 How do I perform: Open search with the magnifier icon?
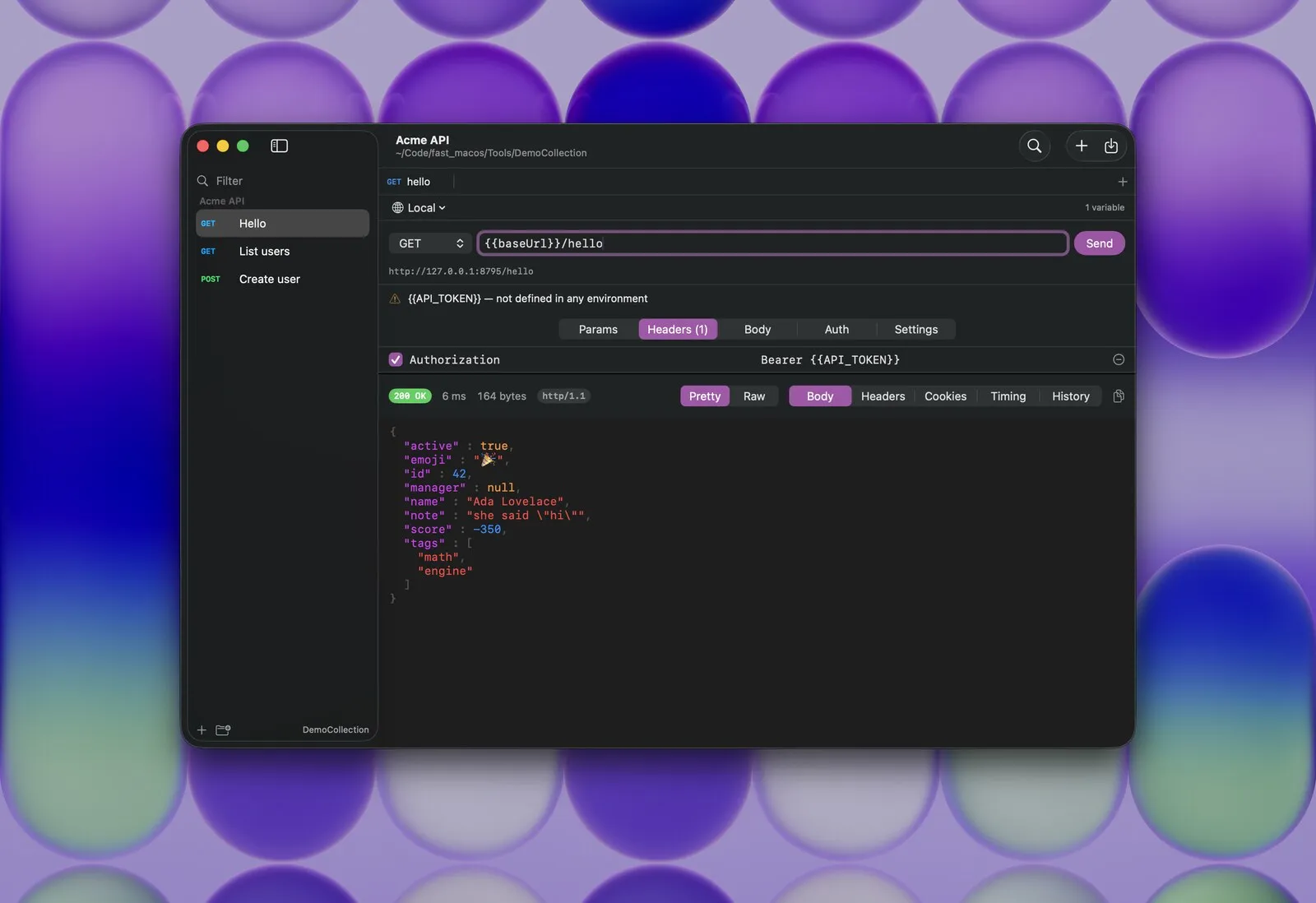1034,146
